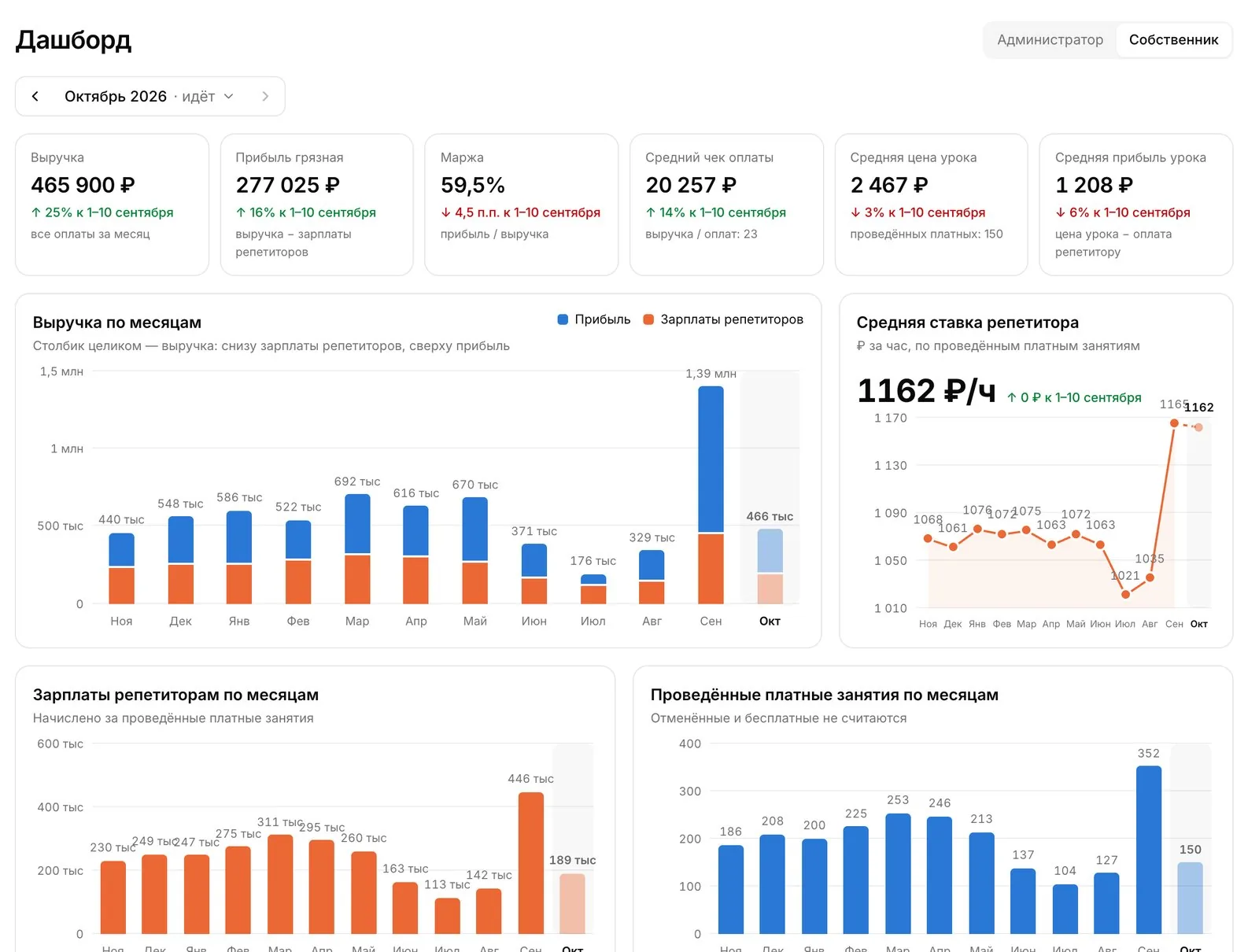Click the Дашборд page title
Screen dimensions: 1259x952
pos(74,39)
